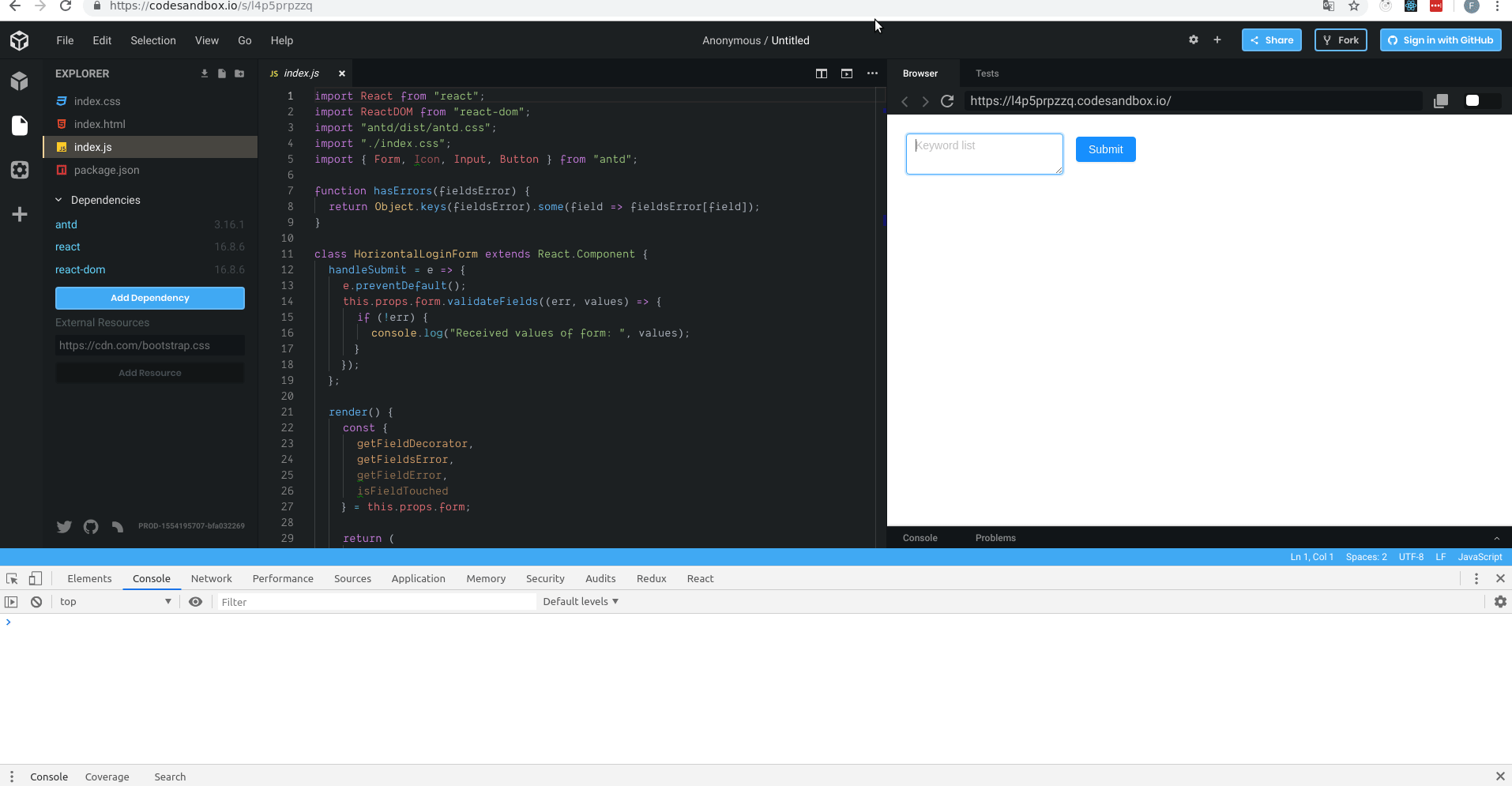Screen dimensions: 1512x786
Task: Click inside the Keyword list textarea
Action: click(984, 153)
